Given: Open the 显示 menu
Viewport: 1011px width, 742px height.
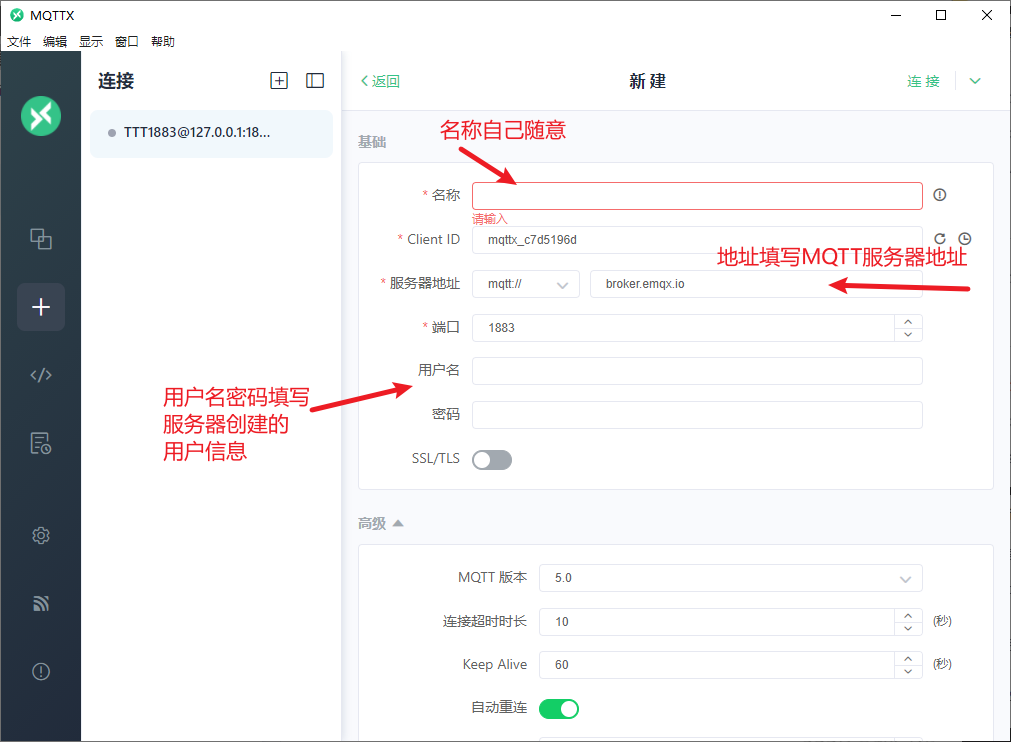Looking at the screenshot, I should [91, 42].
